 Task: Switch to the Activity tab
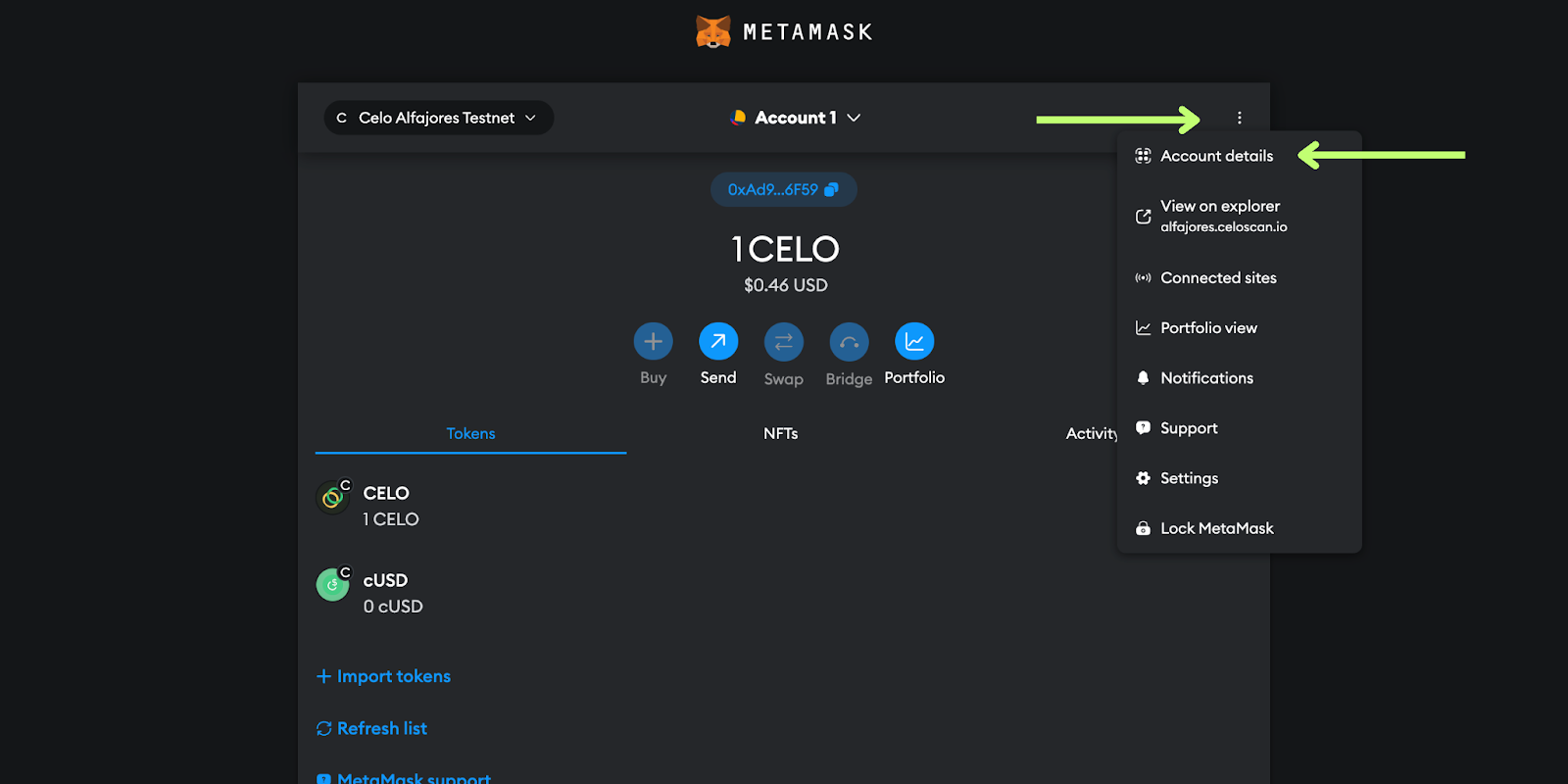(x=1092, y=433)
